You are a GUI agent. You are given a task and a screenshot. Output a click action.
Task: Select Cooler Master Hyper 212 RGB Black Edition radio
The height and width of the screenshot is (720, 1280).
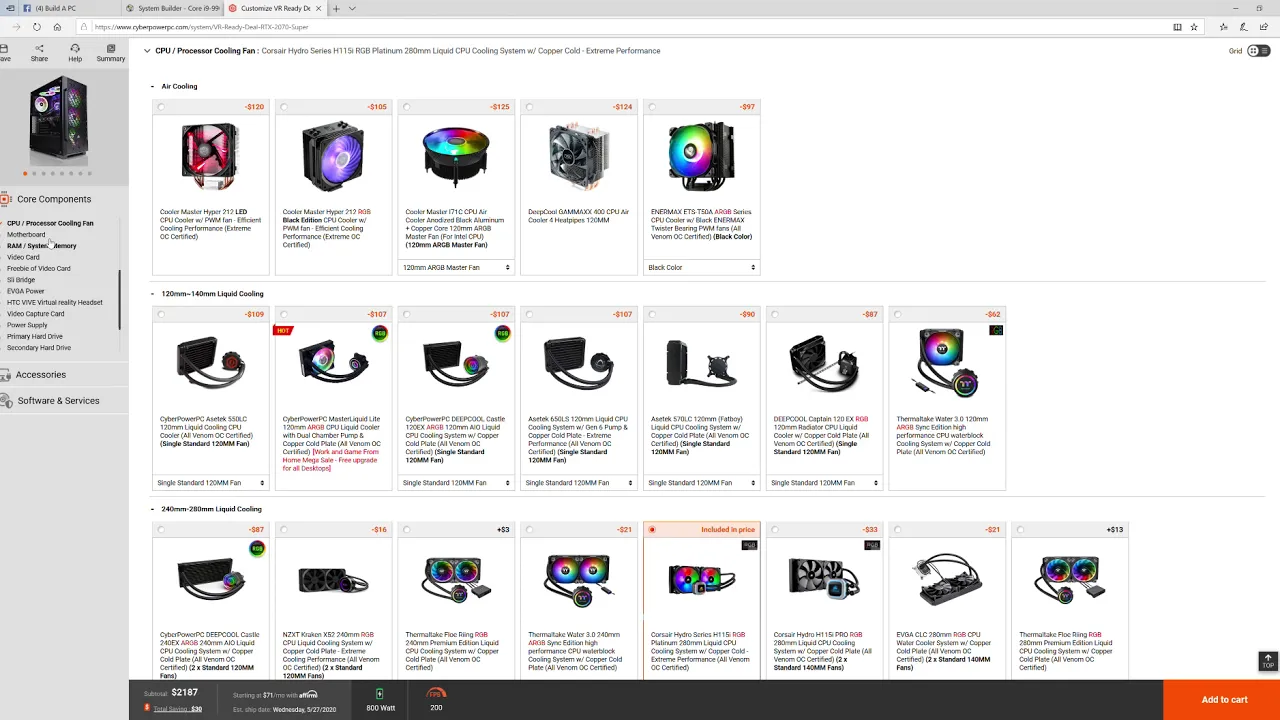pos(284,107)
